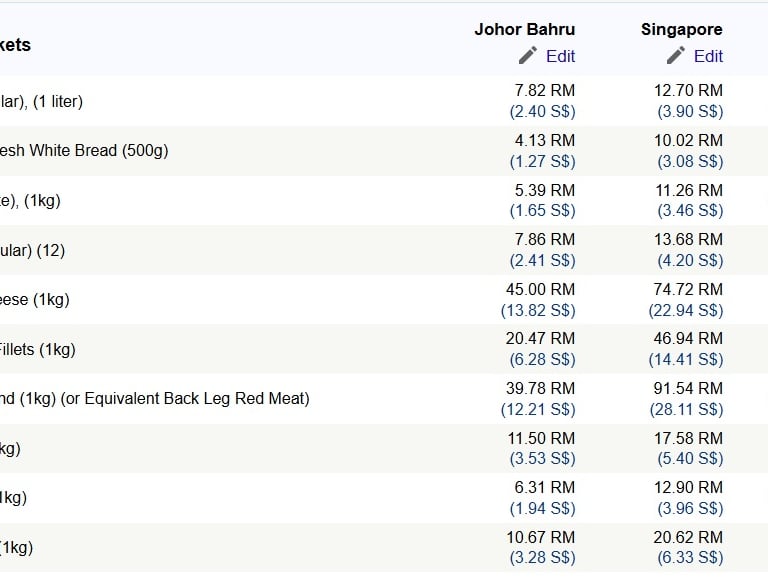Select the (22.94 S$) value

686,311
